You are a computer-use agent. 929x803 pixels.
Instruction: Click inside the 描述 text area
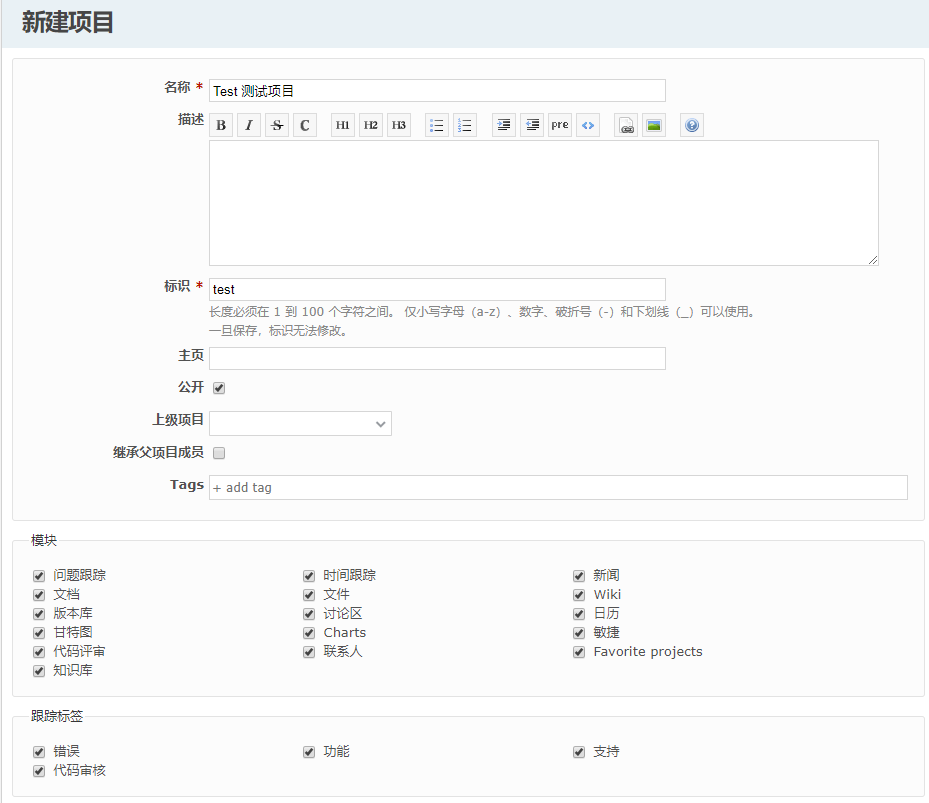[x=543, y=203]
